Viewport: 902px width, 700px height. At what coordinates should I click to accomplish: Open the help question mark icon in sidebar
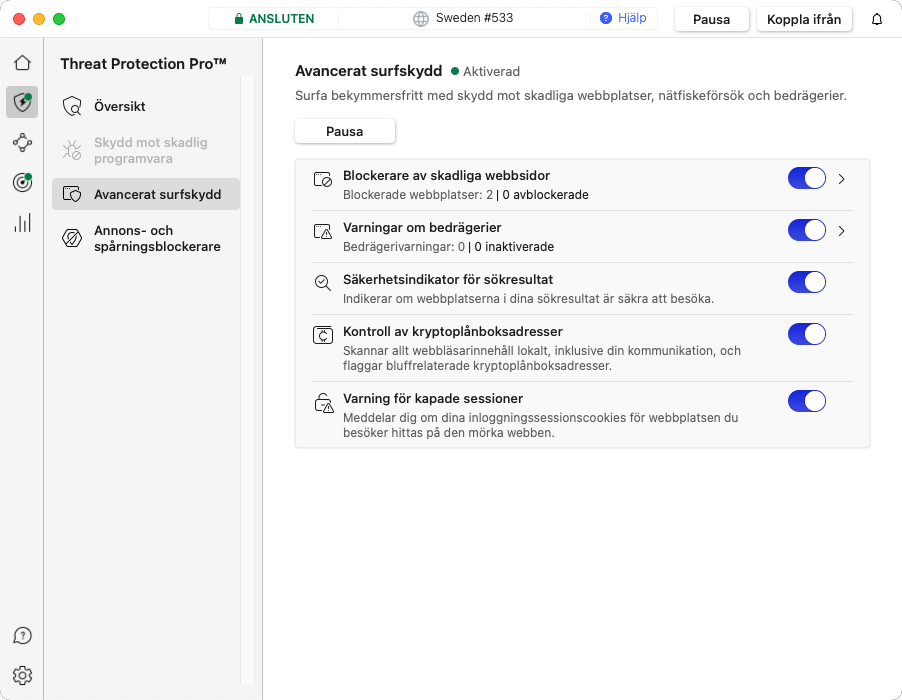pos(22,636)
